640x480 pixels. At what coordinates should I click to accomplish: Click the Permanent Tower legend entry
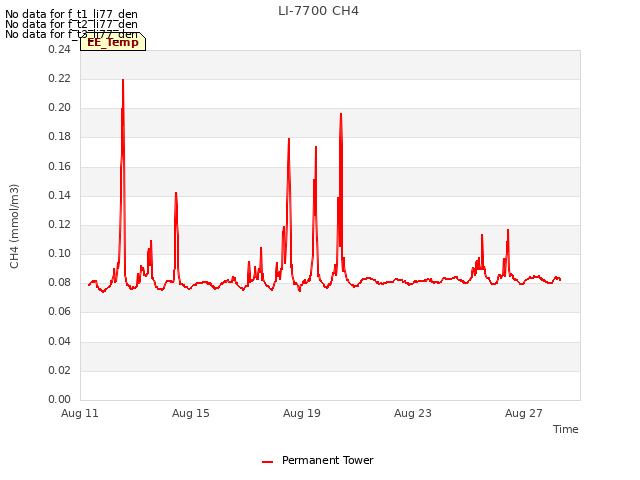click(x=318, y=460)
